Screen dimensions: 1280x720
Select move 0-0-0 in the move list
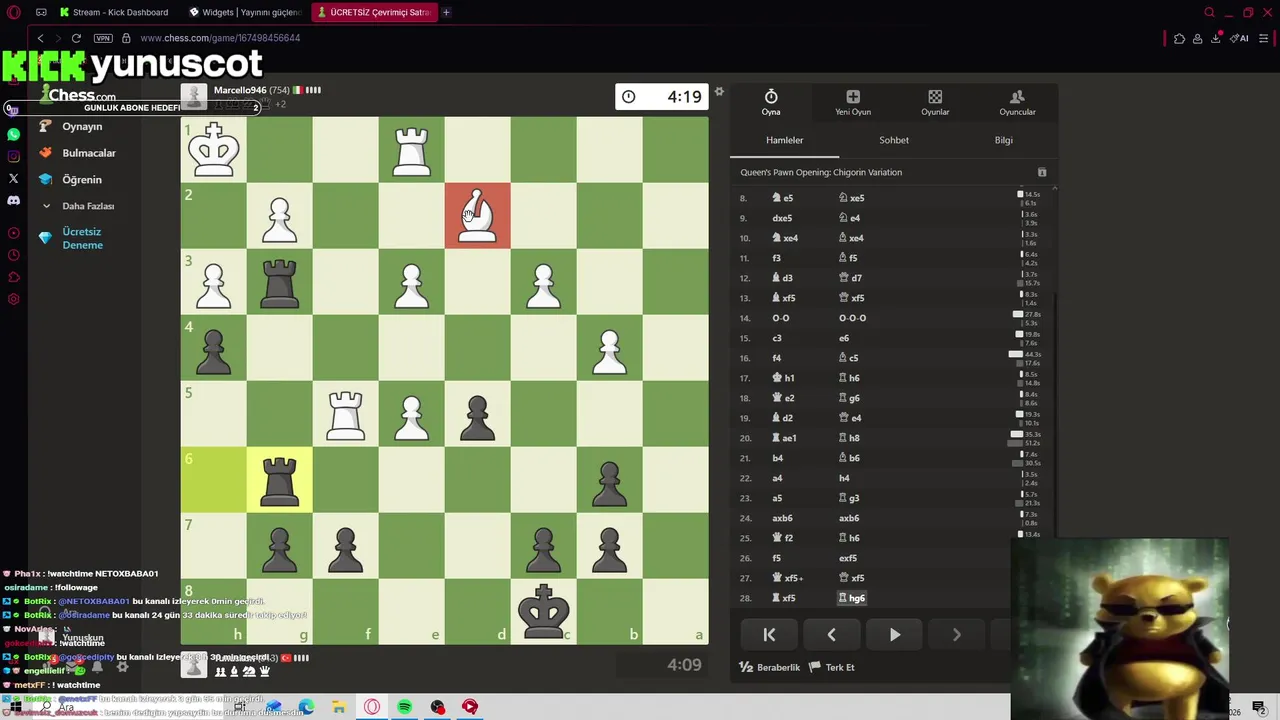coord(852,318)
